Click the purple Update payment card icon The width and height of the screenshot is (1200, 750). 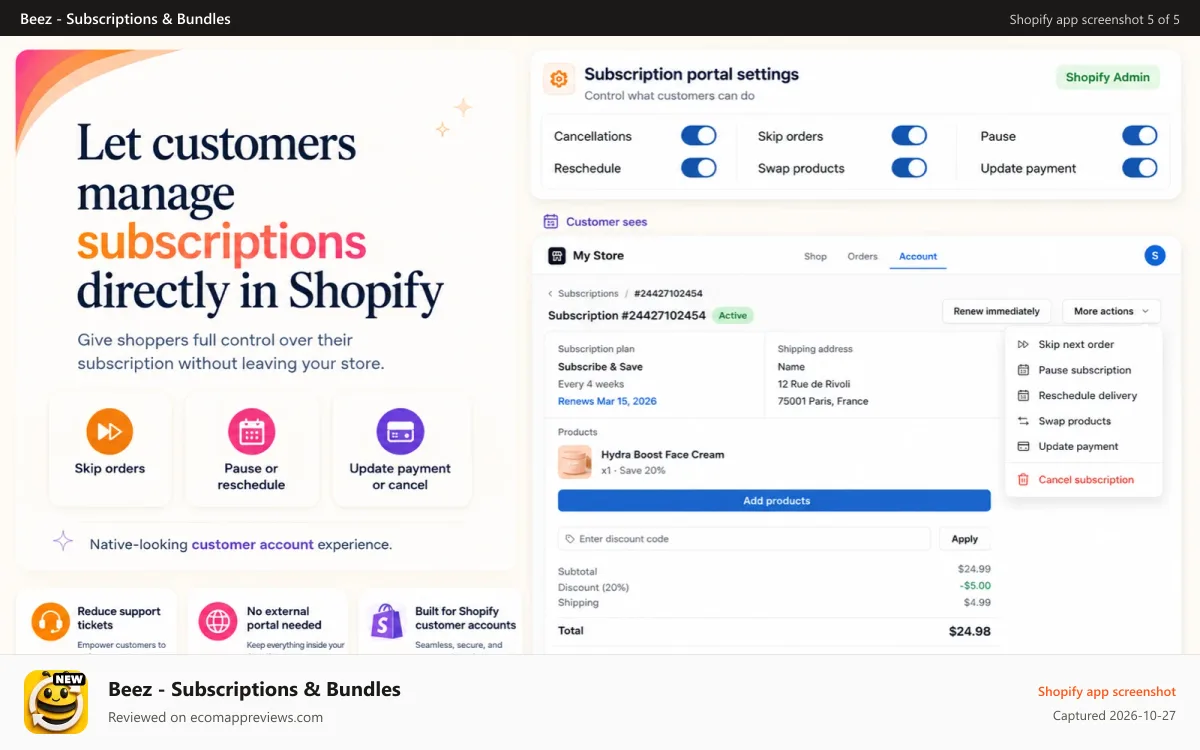(400, 432)
